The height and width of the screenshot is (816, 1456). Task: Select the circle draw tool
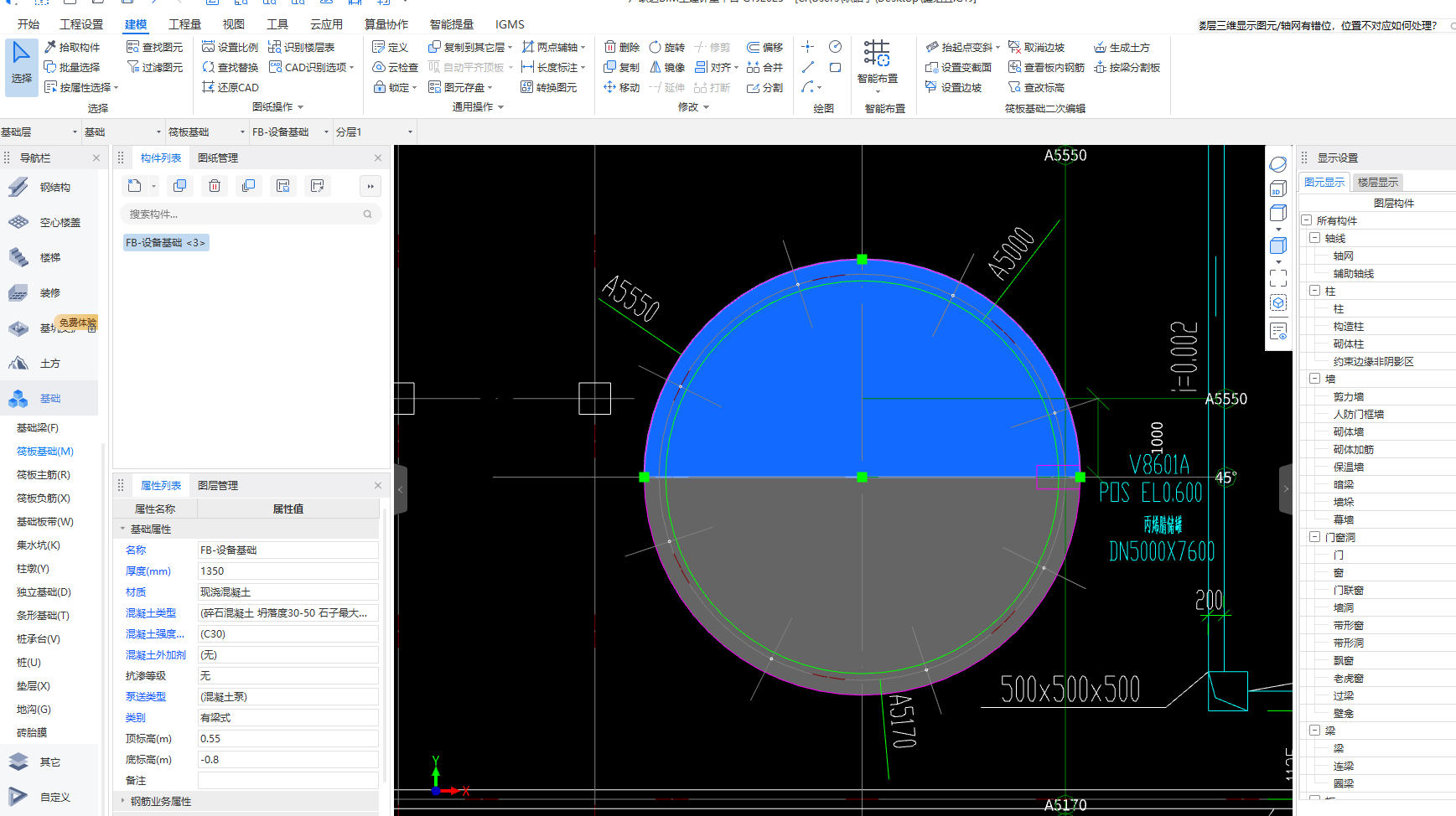835,47
